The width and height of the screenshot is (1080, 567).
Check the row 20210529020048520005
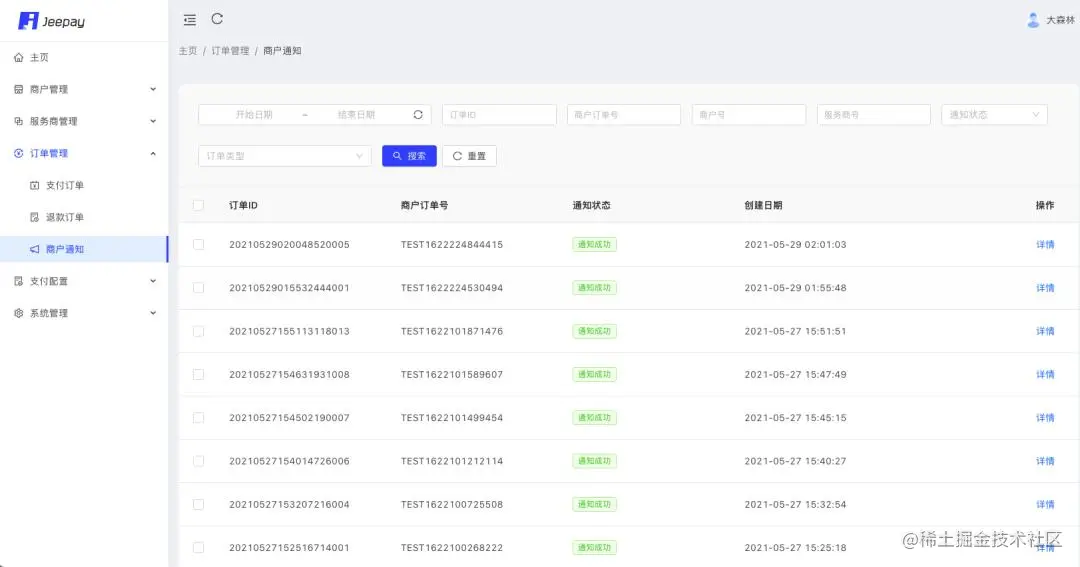point(198,245)
